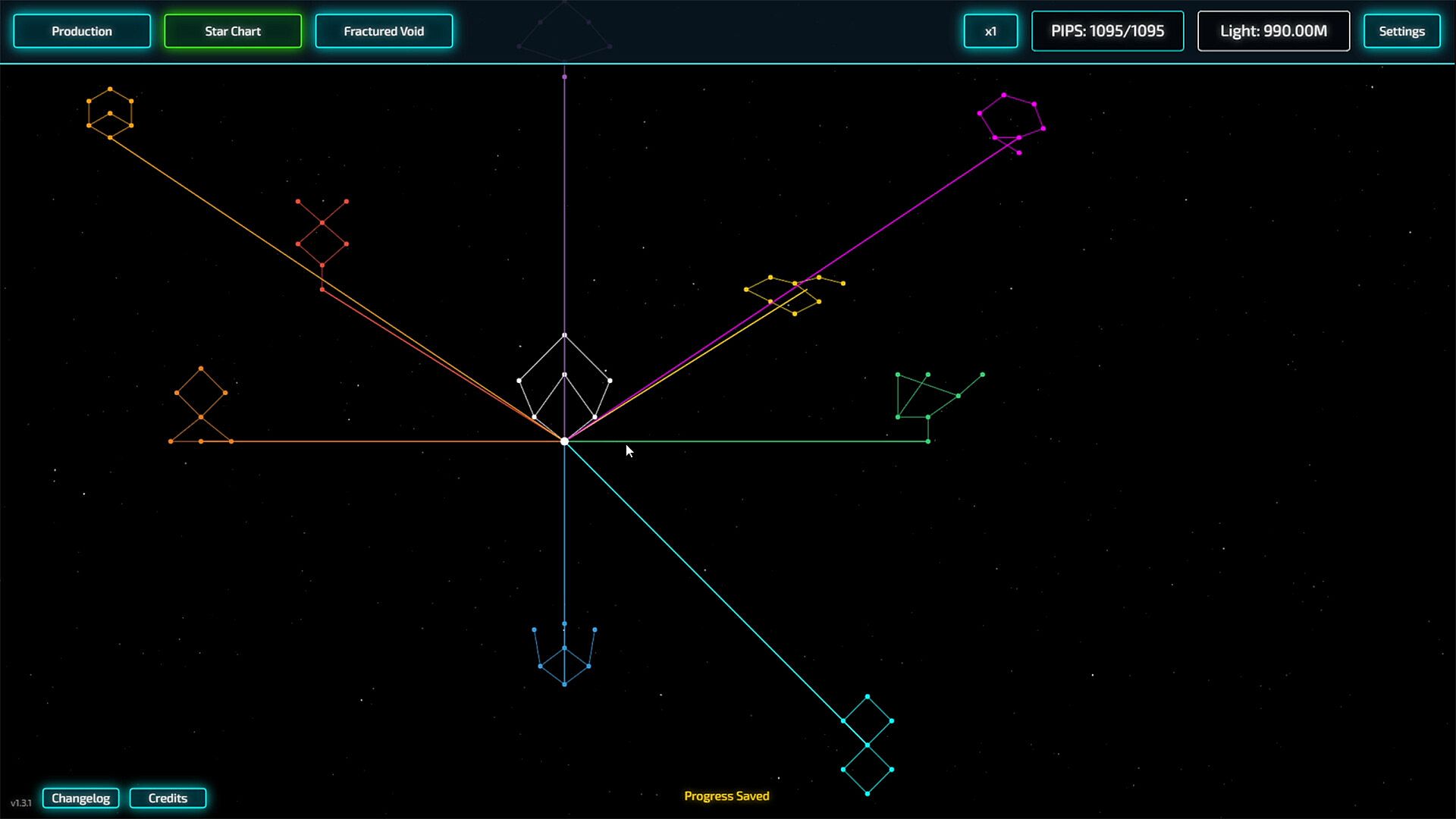Click the Light 990.00M display

[x=1273, y=31]
